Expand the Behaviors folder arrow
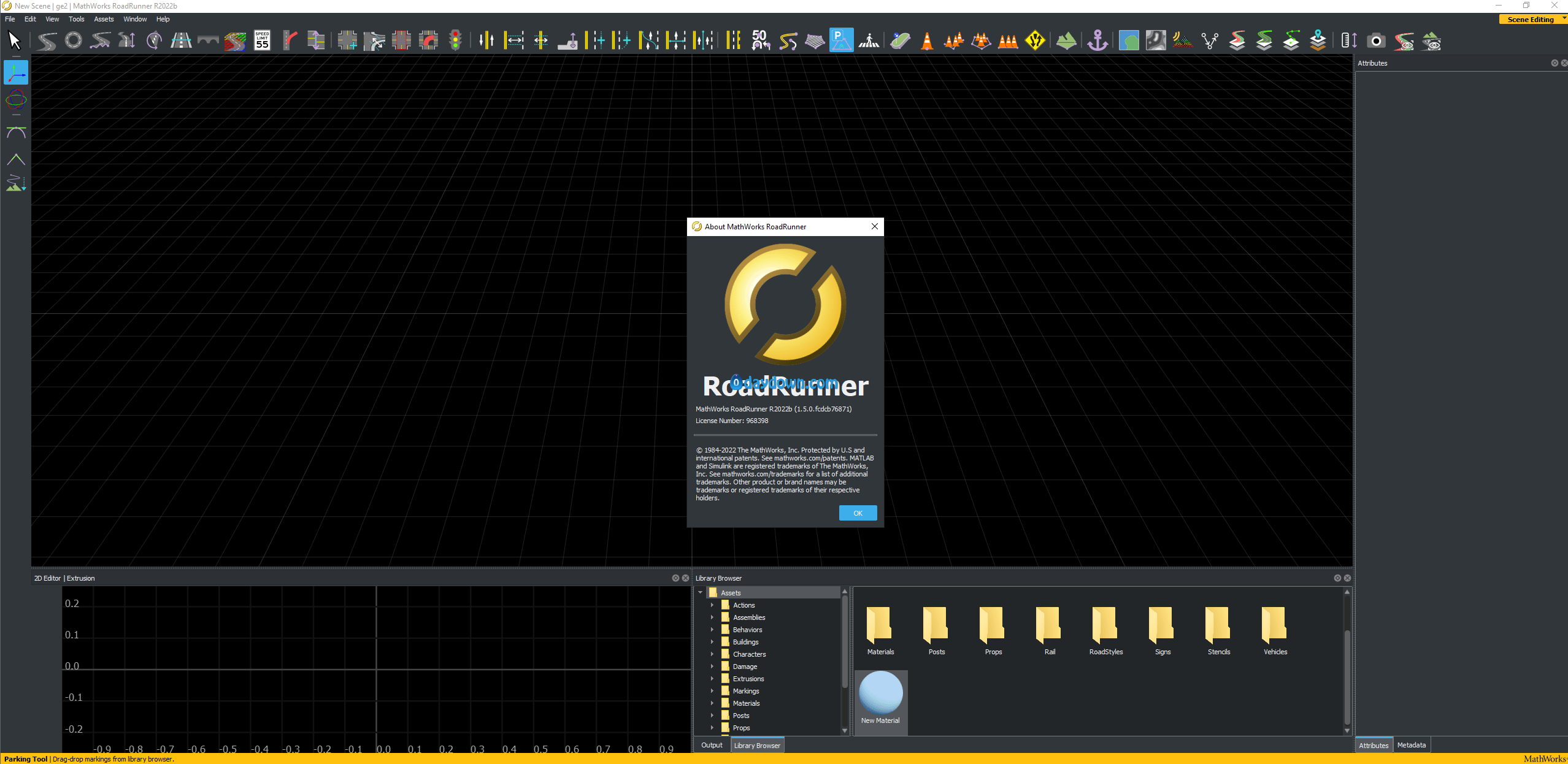Screen dimensions: 1568x764 click(712, 630)
